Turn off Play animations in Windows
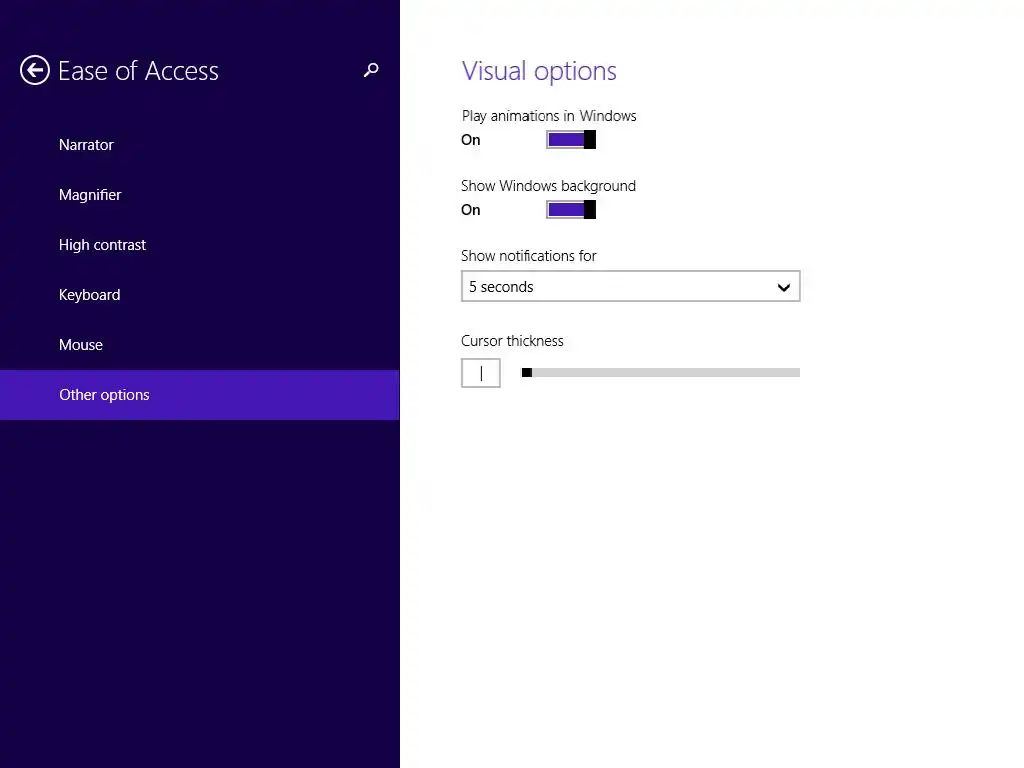The image size is (1024, 768). [x=571, y=140]
